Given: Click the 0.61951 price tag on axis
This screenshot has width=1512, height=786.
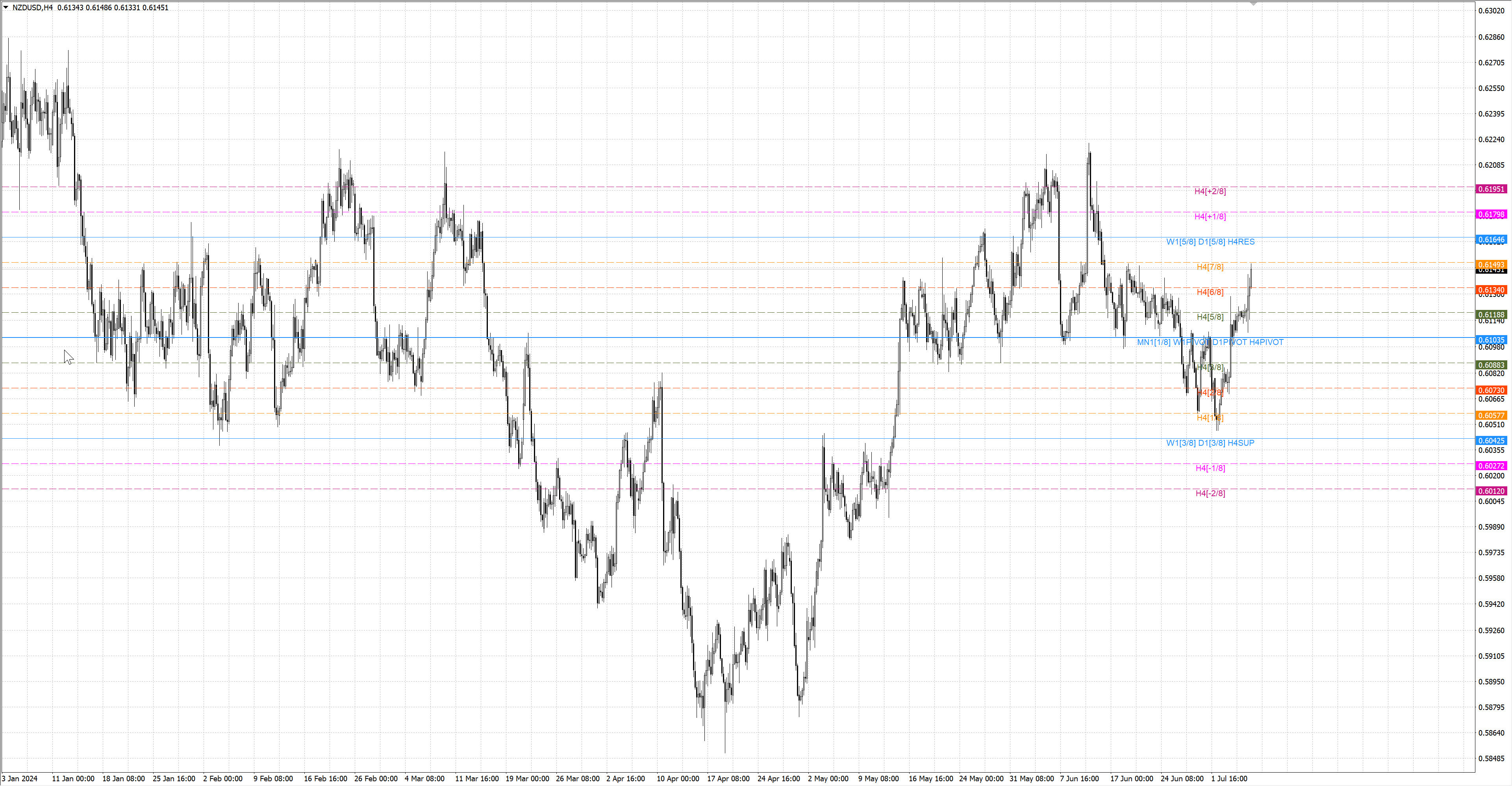Looking at the screenshot, I should coord(1491,189).
